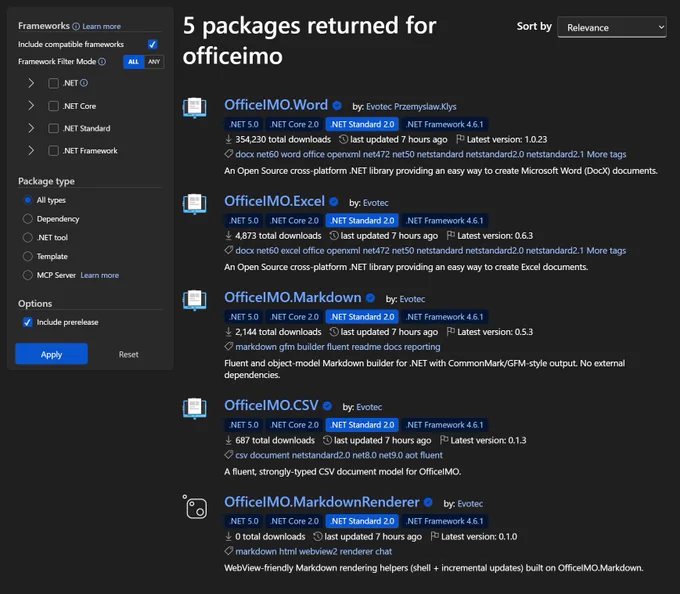
Task: Select the Dependency package type
Action: coord(28,219)
